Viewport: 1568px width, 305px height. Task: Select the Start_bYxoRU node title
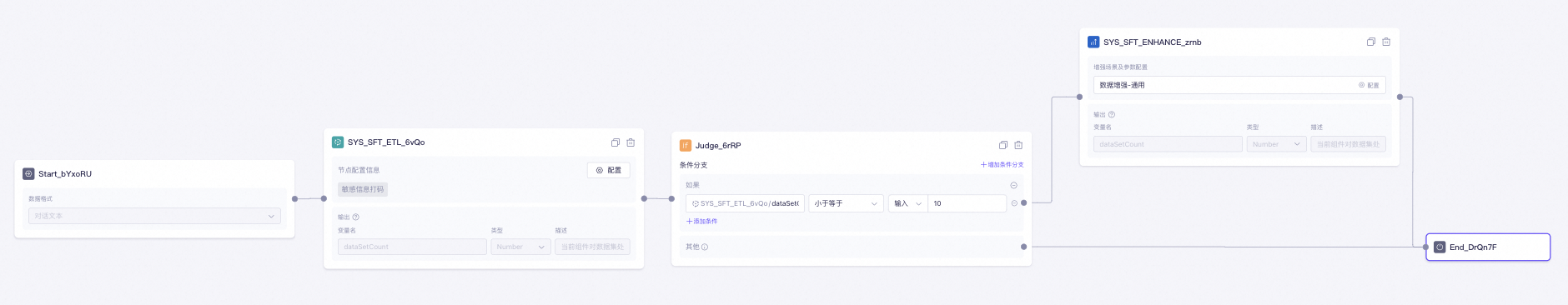point(65,174)
